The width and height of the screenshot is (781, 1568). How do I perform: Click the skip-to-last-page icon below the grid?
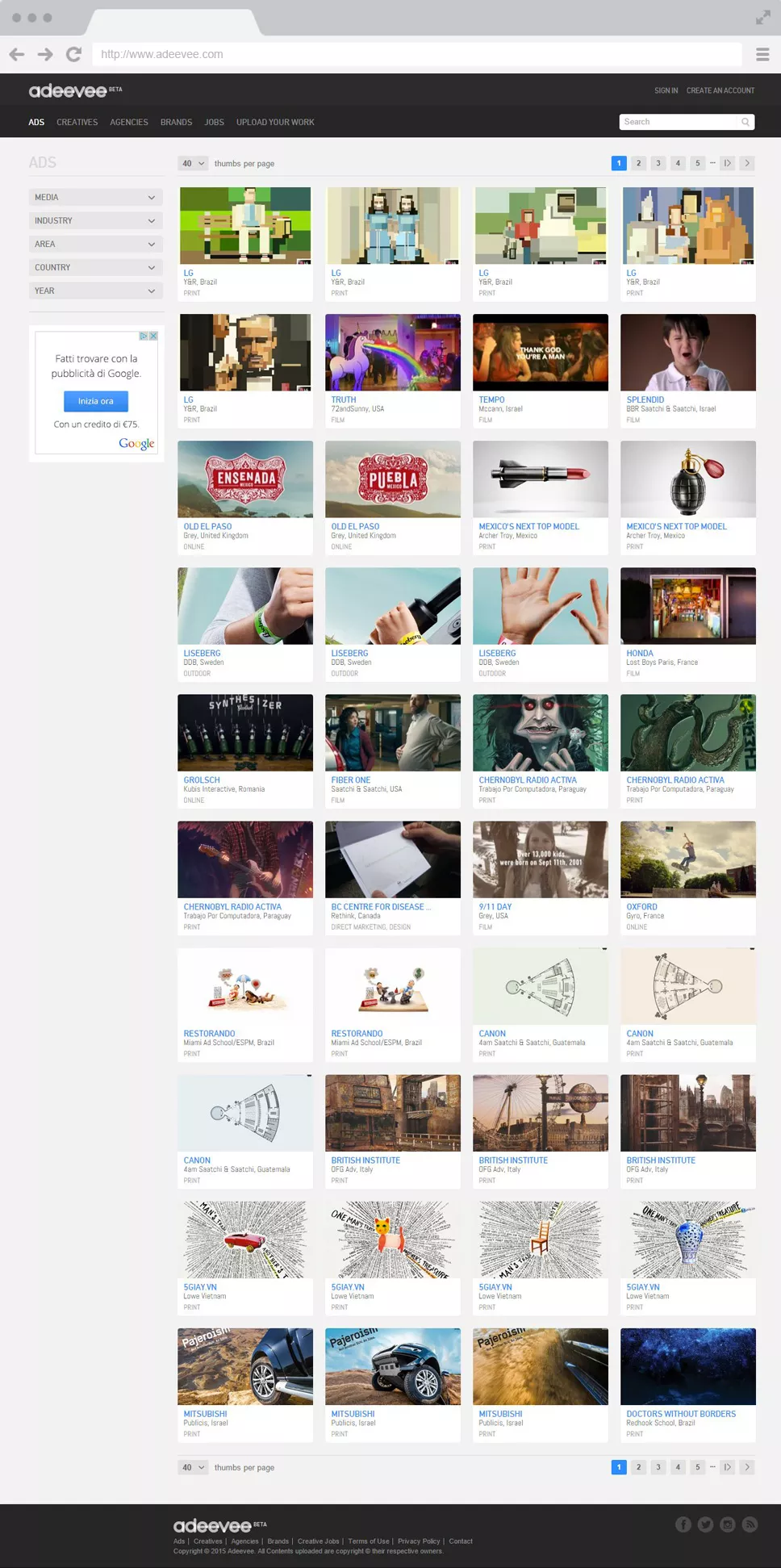click(728, 1467)
